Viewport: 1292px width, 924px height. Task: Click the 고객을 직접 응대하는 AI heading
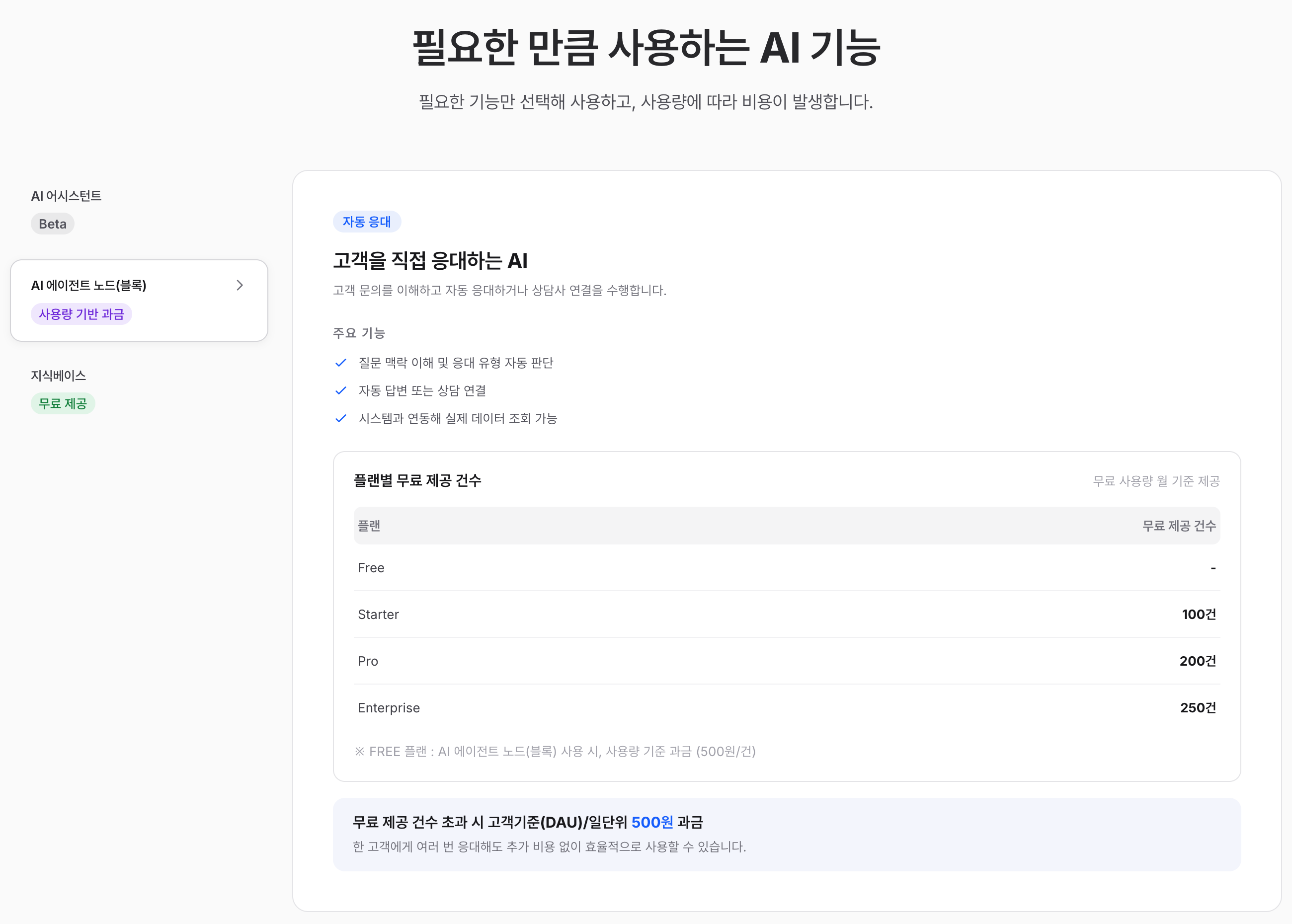coord(430,261)
